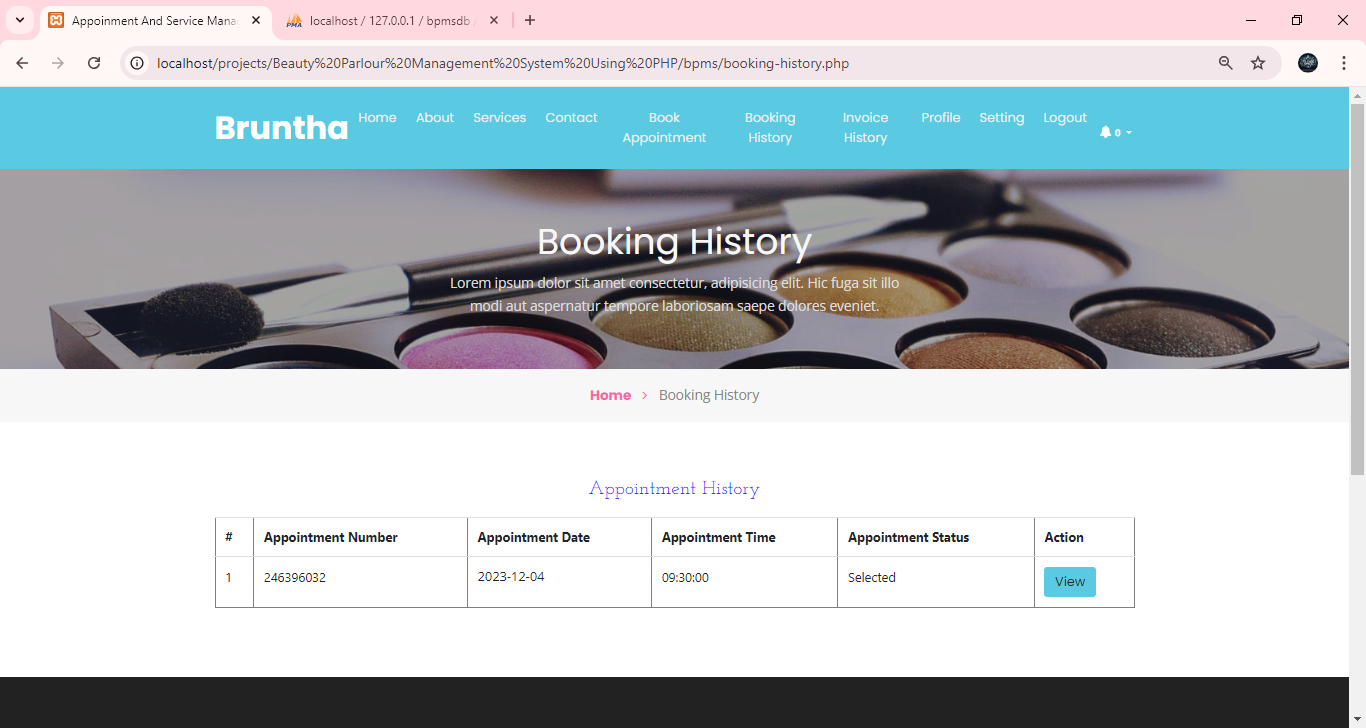Click the Home breadcrumb link
Screen dimensions: 1366x728
pyautogui.click(x=610, y=395)
